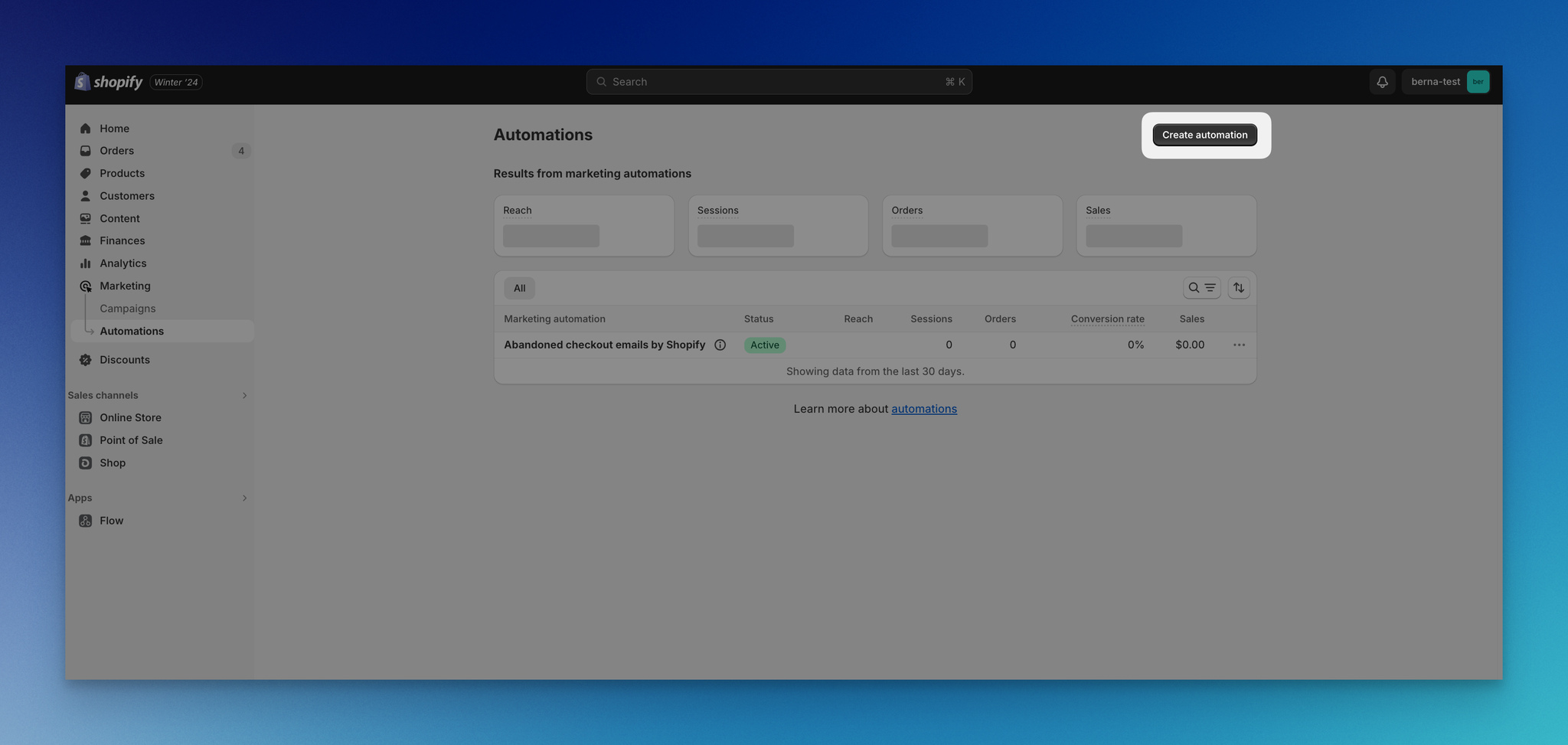Click the Search field
The image size is (1568, 745).
[779, 82]
